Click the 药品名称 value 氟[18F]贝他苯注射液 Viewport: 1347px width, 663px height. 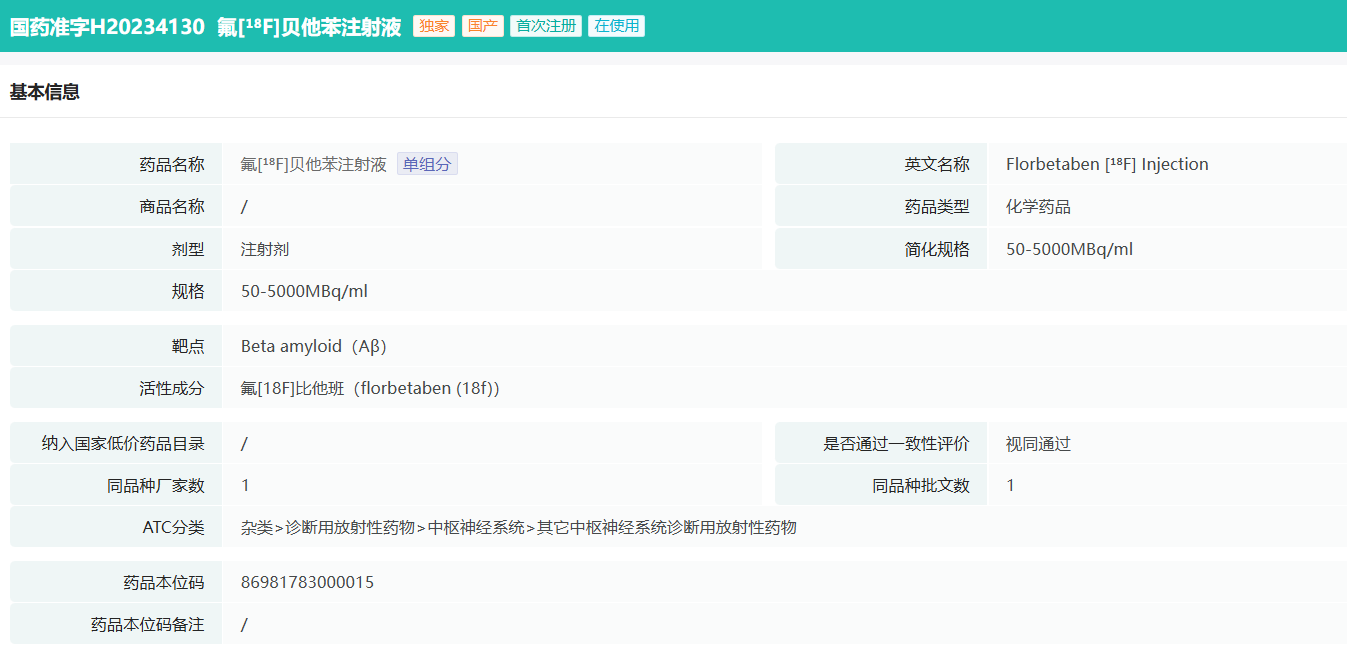click(313, 165)
